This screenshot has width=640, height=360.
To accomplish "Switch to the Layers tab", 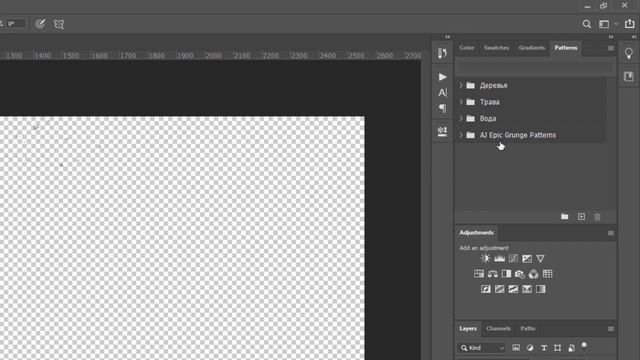I will point(468,329).
